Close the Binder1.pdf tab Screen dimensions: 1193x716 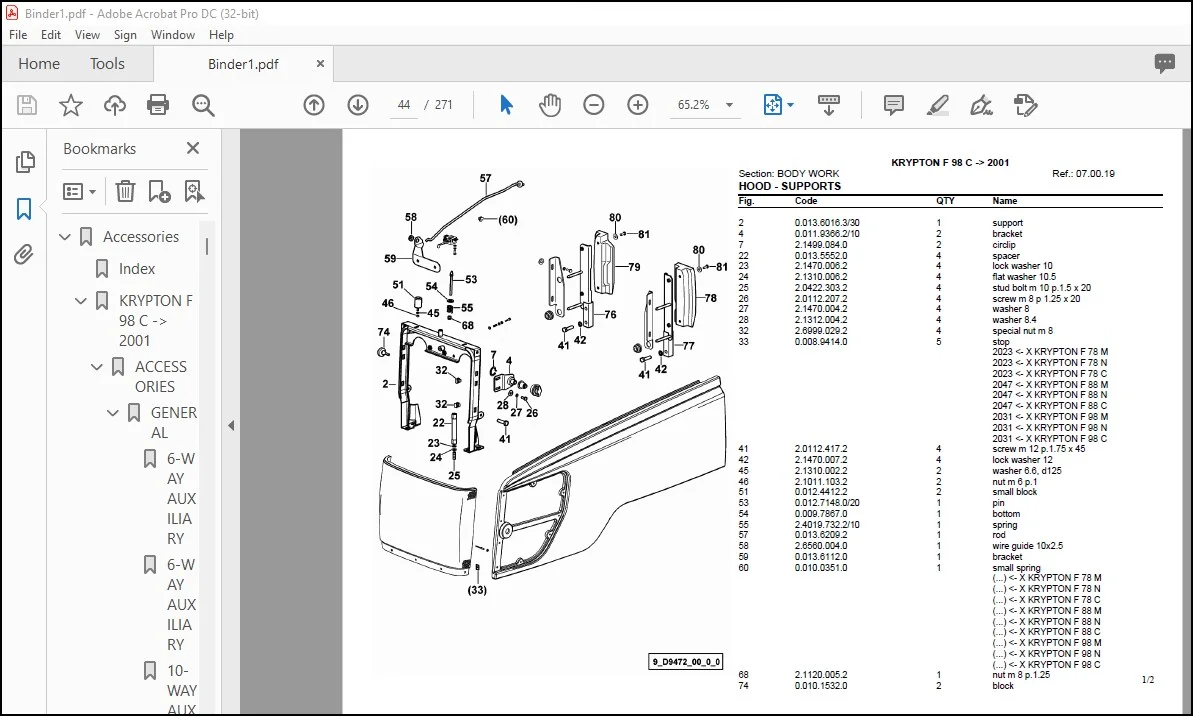pos(320,64)
